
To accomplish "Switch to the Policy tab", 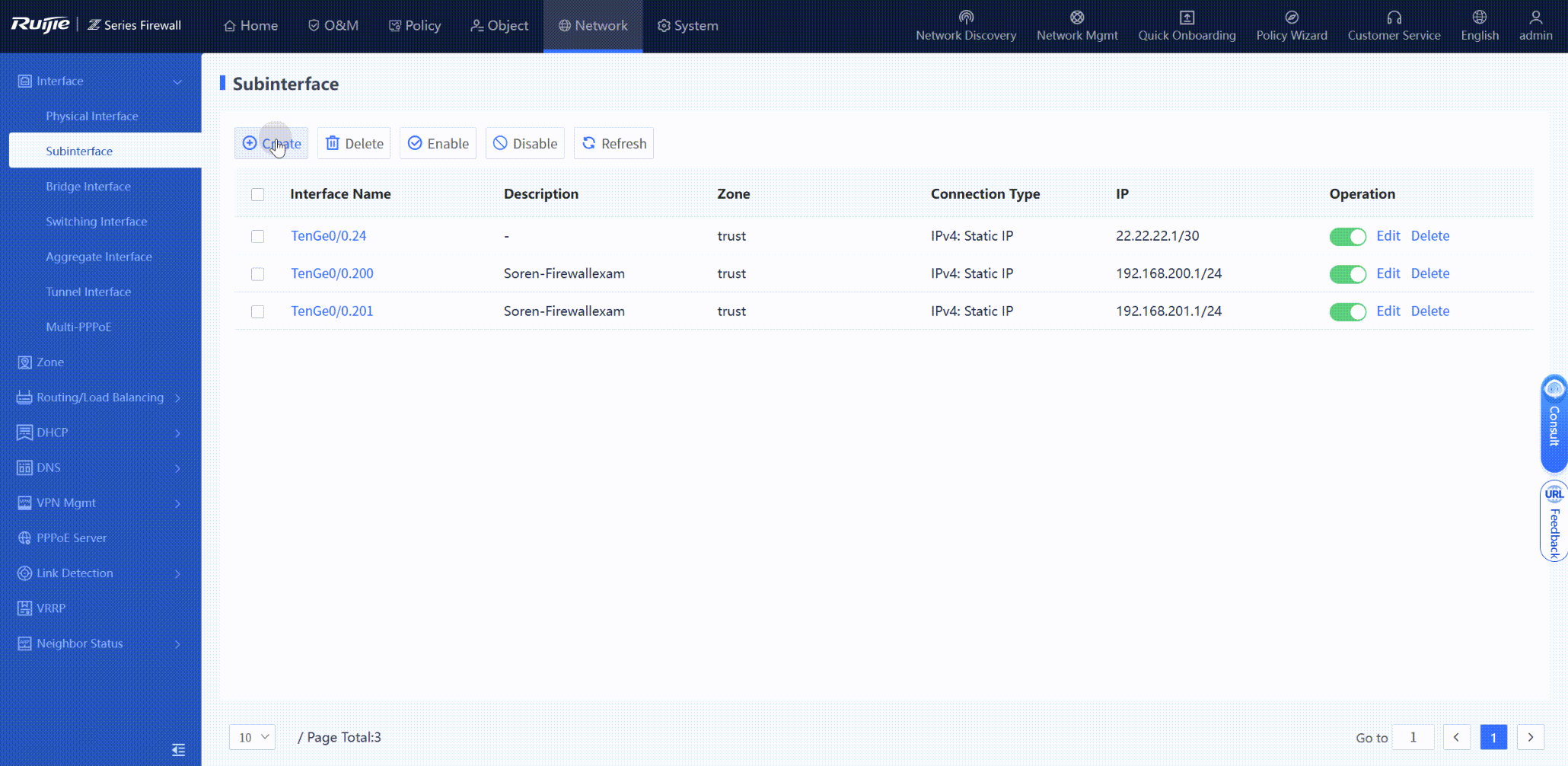I will [415, 26].
